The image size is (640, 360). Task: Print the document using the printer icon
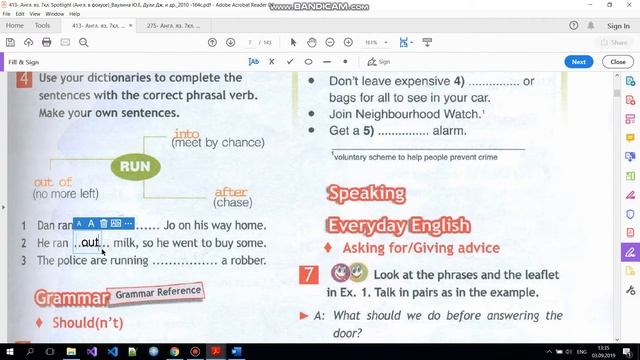[47, 42]
